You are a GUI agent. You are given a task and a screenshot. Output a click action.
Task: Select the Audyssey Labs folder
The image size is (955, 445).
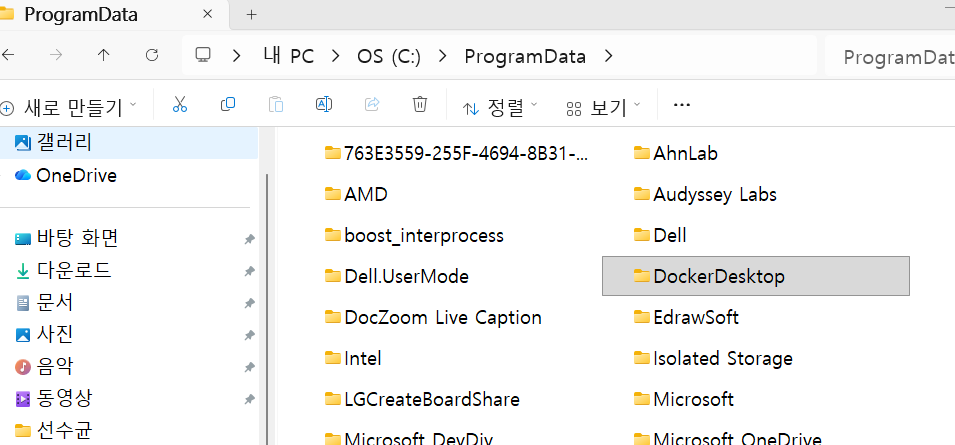click(x=705, y=194)
